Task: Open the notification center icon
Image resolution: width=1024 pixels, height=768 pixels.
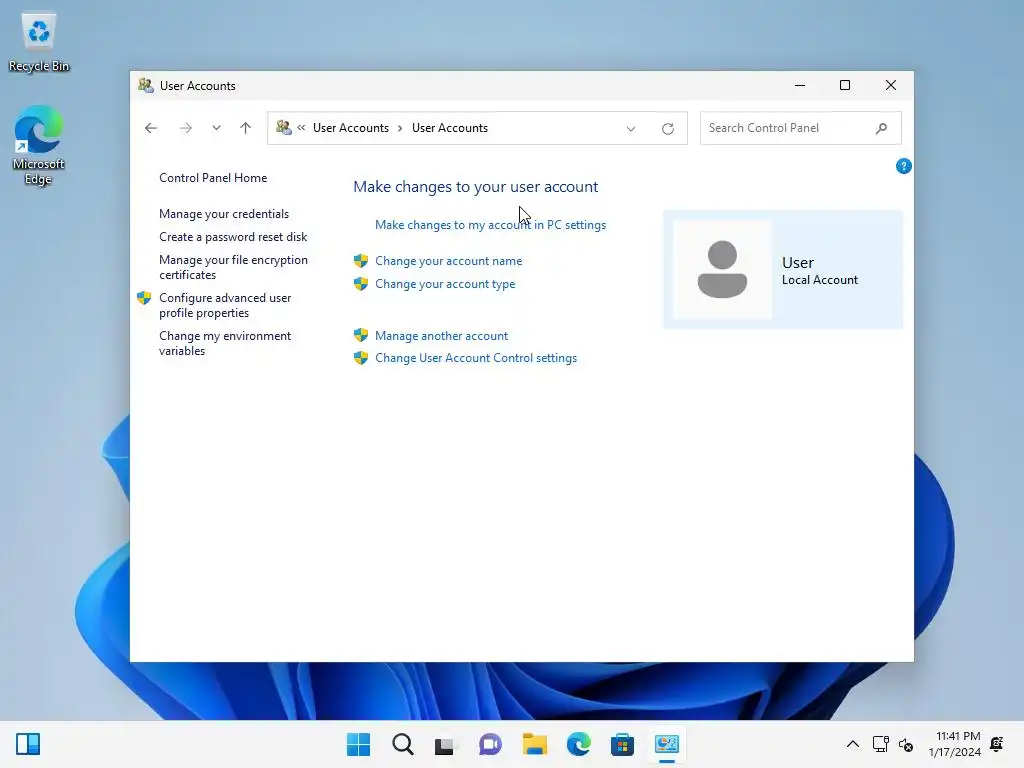Action: point(997,744)
